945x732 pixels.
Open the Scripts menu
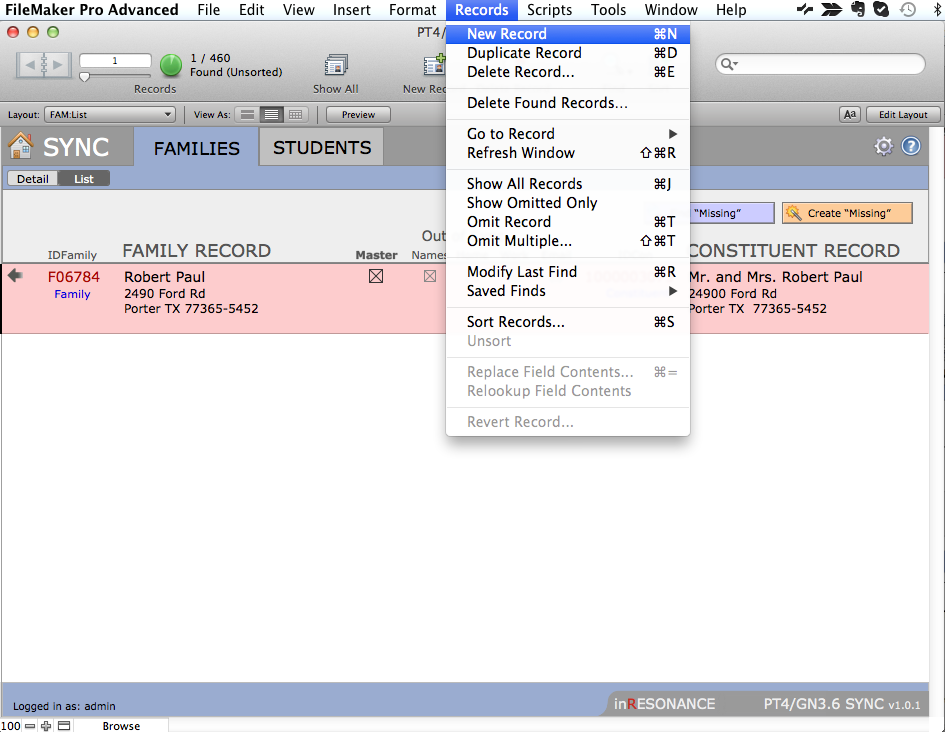(549, 10)
